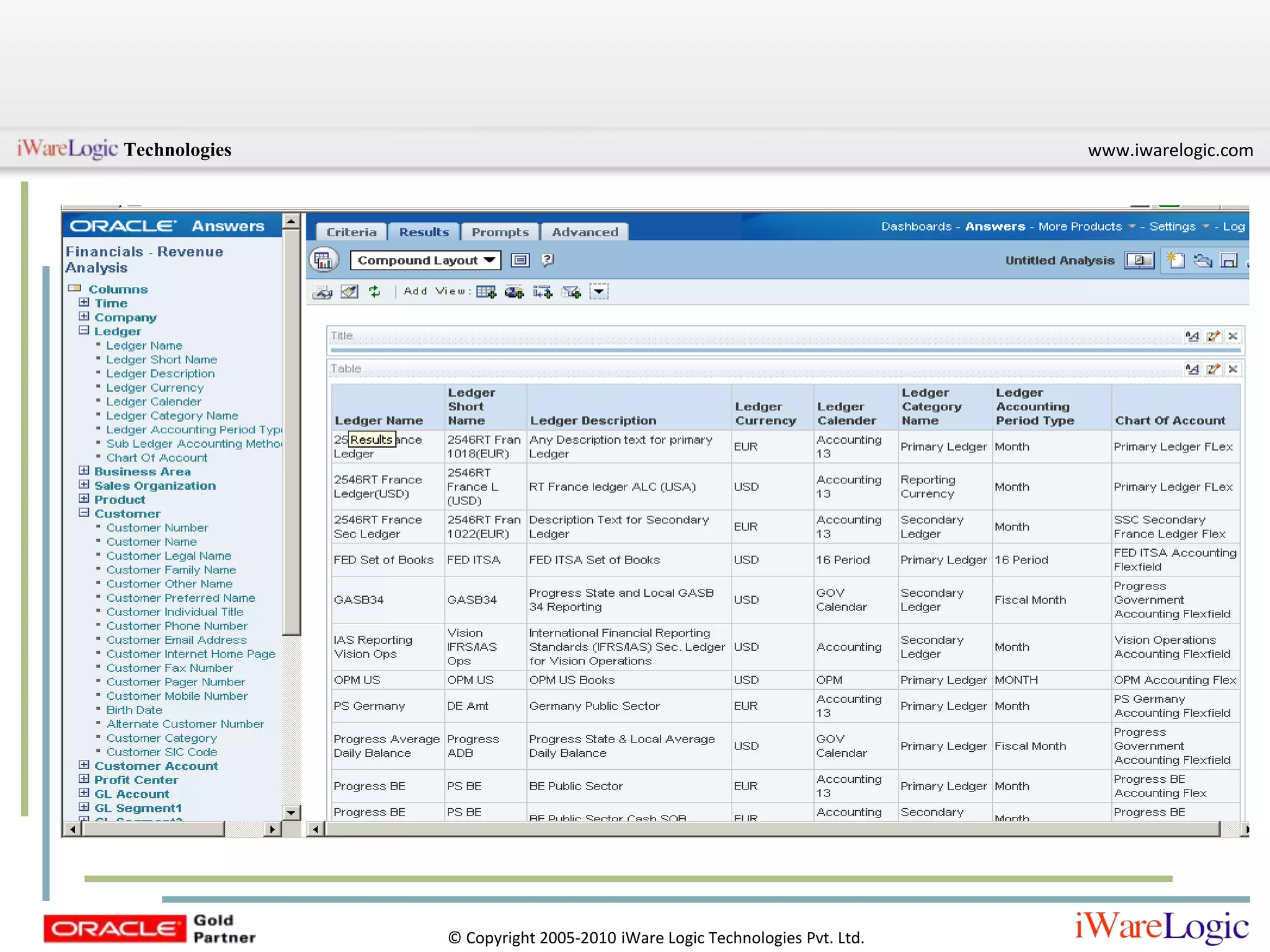Collapse the Ledger folder
The height and width of the screenshot is (952, 1270).
[84, 330]
